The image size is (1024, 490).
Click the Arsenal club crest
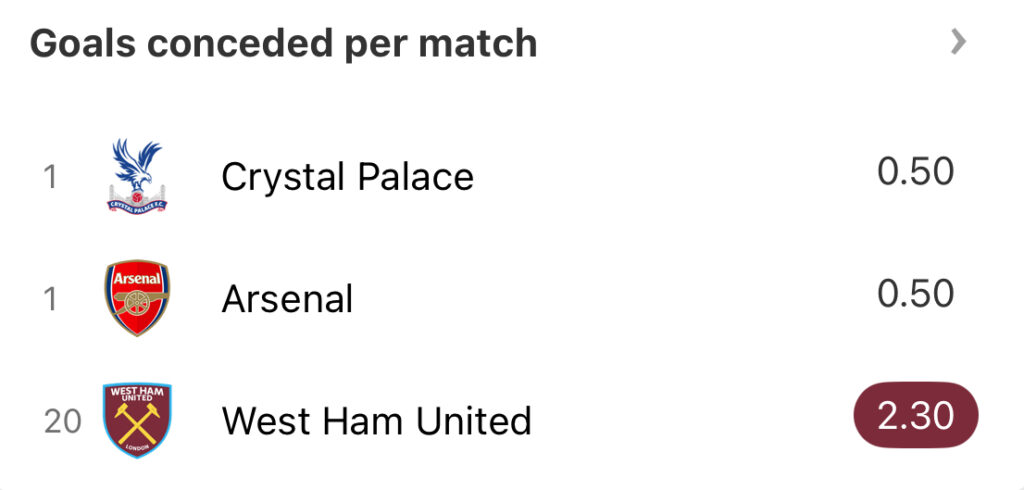[x=138, y=298]
